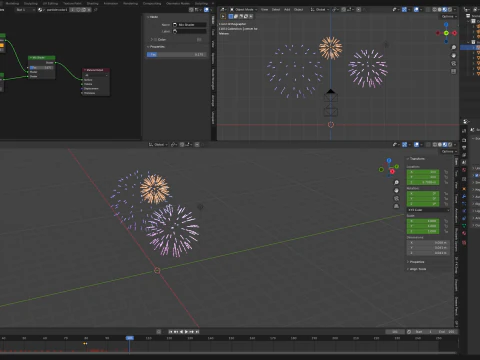This screenshot has height=360, width=480.
Task: Zoom icon in the orthographic viewport
Action: 454,48
